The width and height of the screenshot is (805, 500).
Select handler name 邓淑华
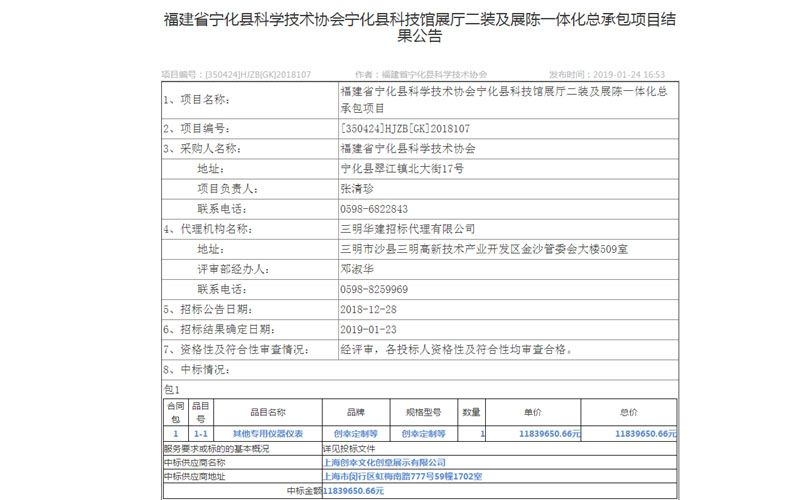[x=357, y=269]
